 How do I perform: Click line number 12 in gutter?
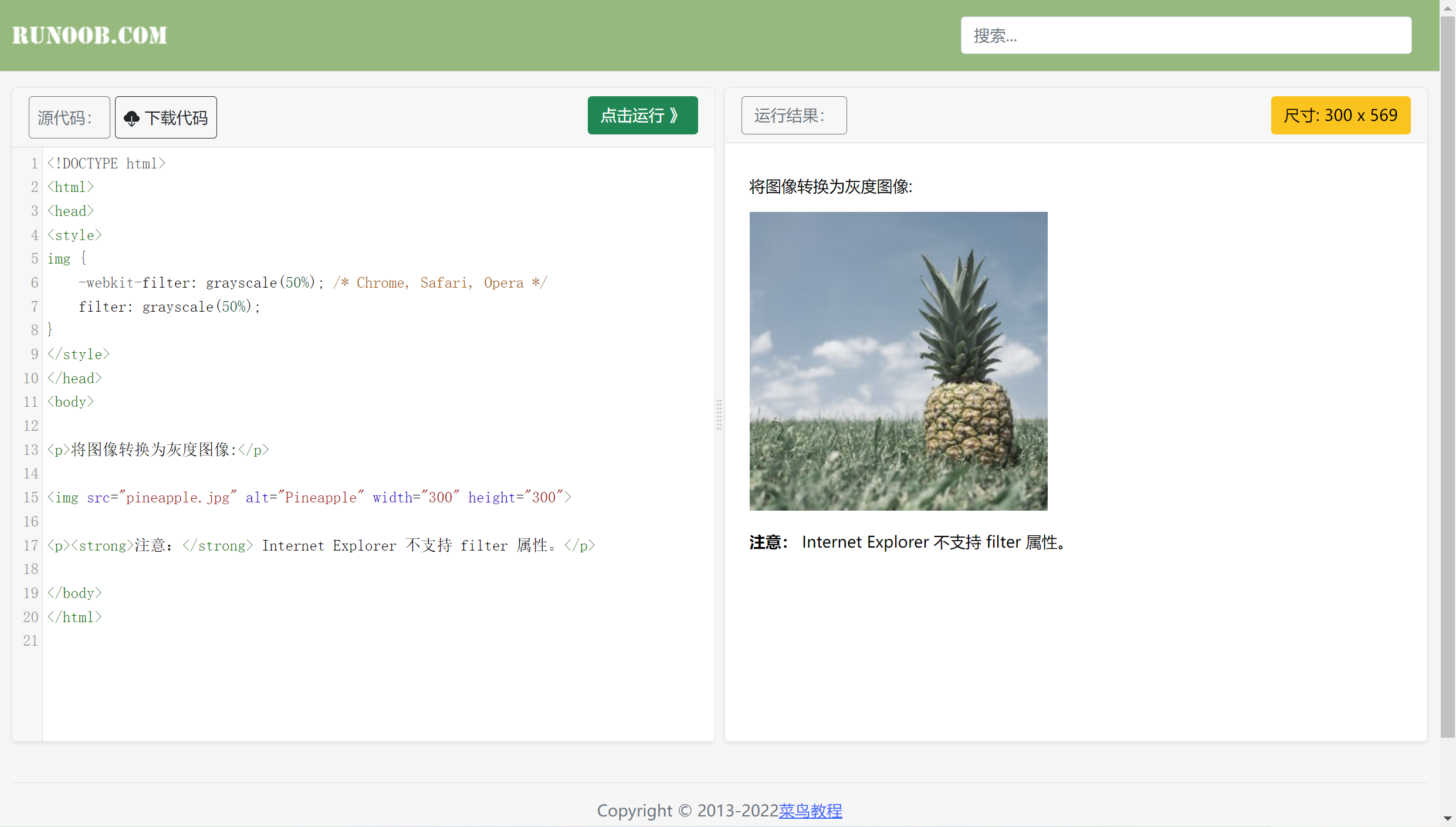pos(31,426)
